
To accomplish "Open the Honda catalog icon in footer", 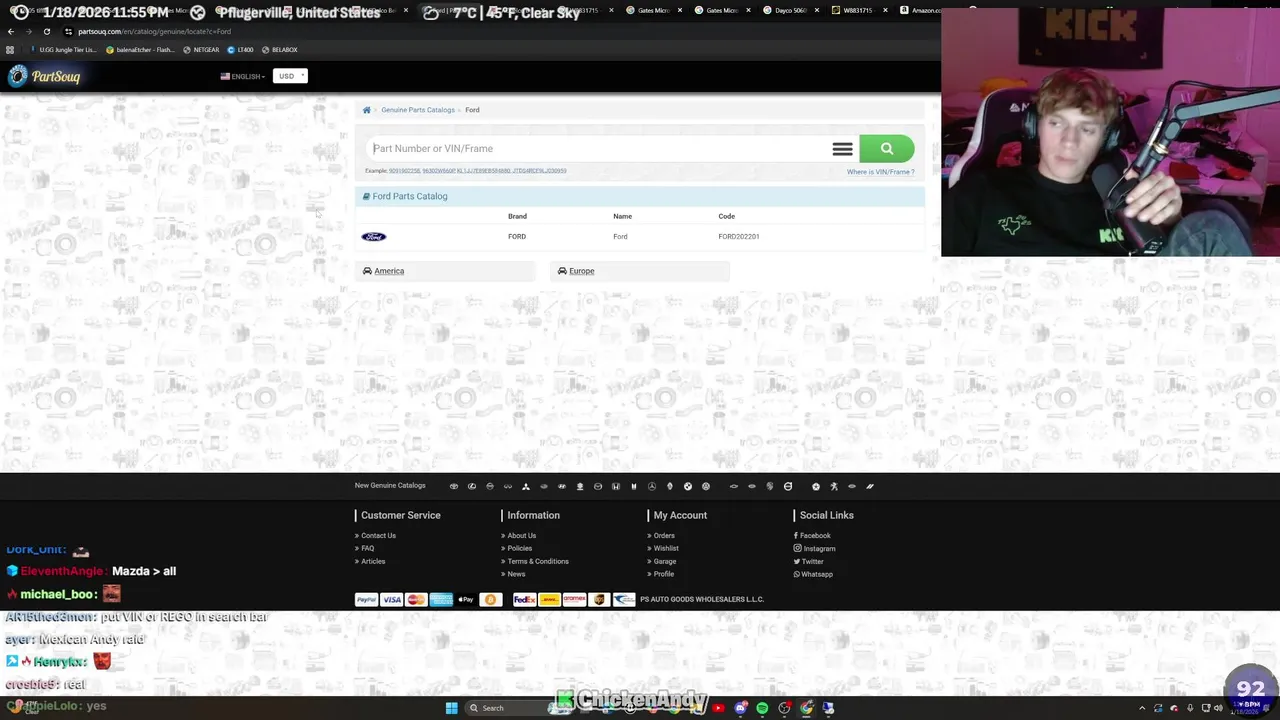I will click(x=616, y=486).
